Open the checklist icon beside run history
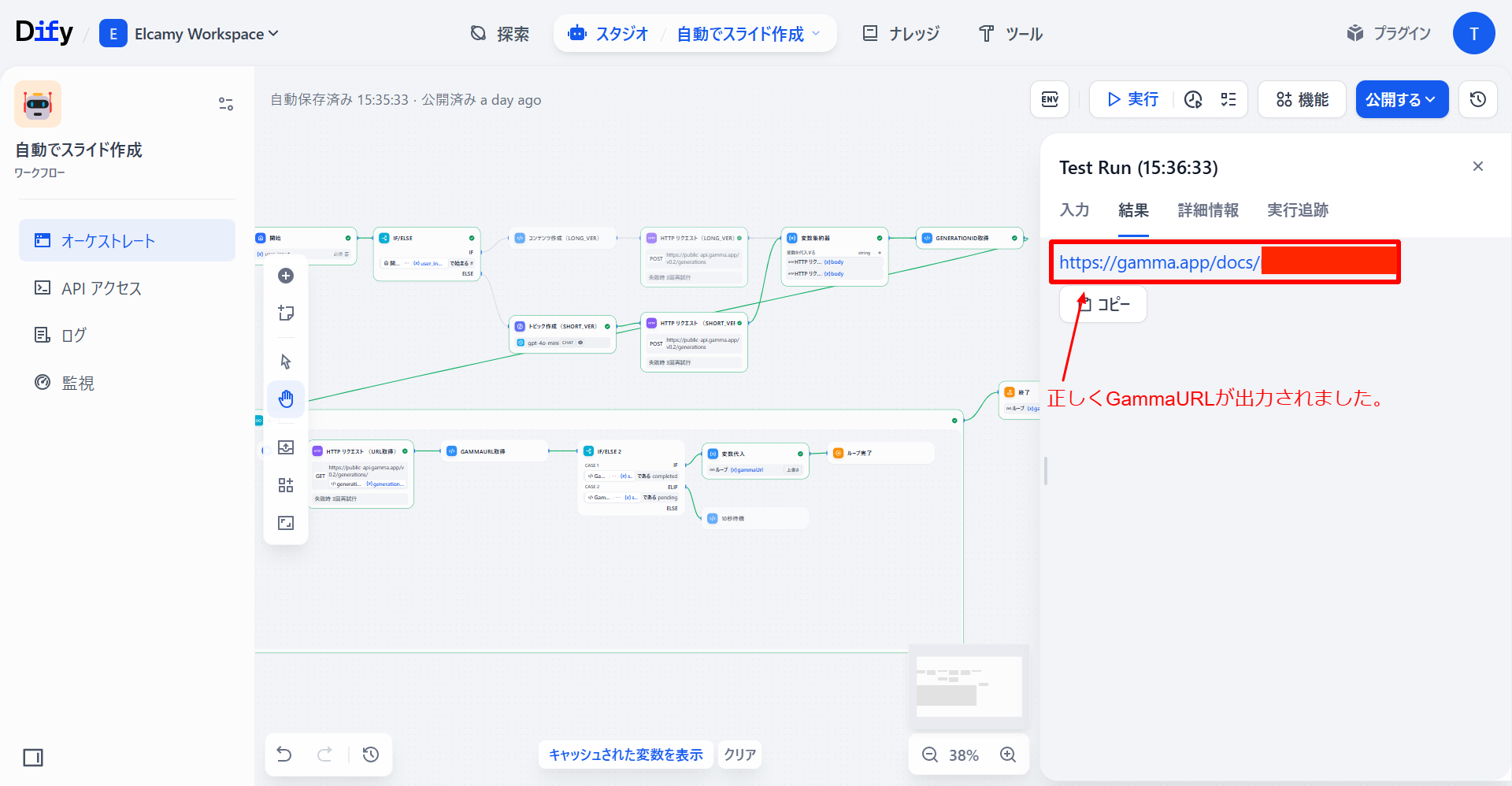 coord(1228,99)
